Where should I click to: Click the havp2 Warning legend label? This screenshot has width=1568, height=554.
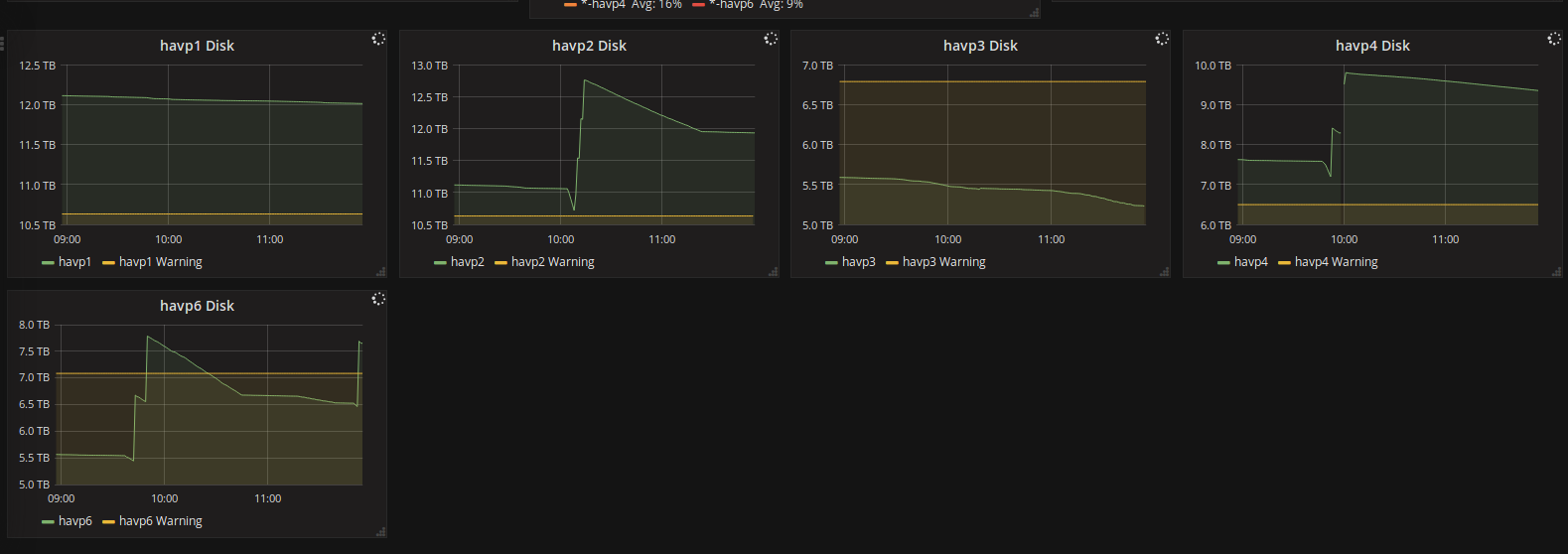click(552, 262)
